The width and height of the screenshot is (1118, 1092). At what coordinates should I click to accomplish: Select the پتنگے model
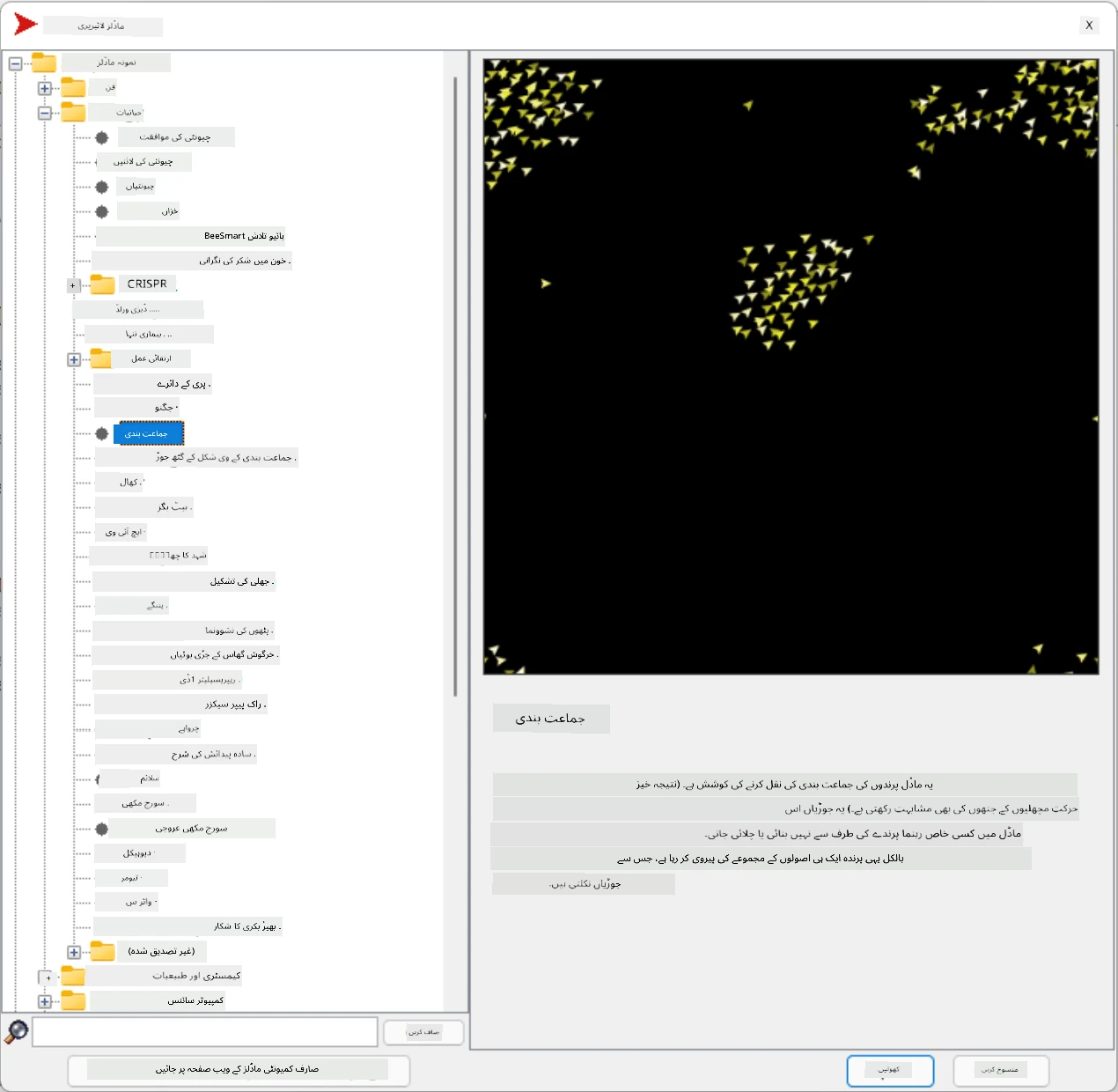pos(132,605)
